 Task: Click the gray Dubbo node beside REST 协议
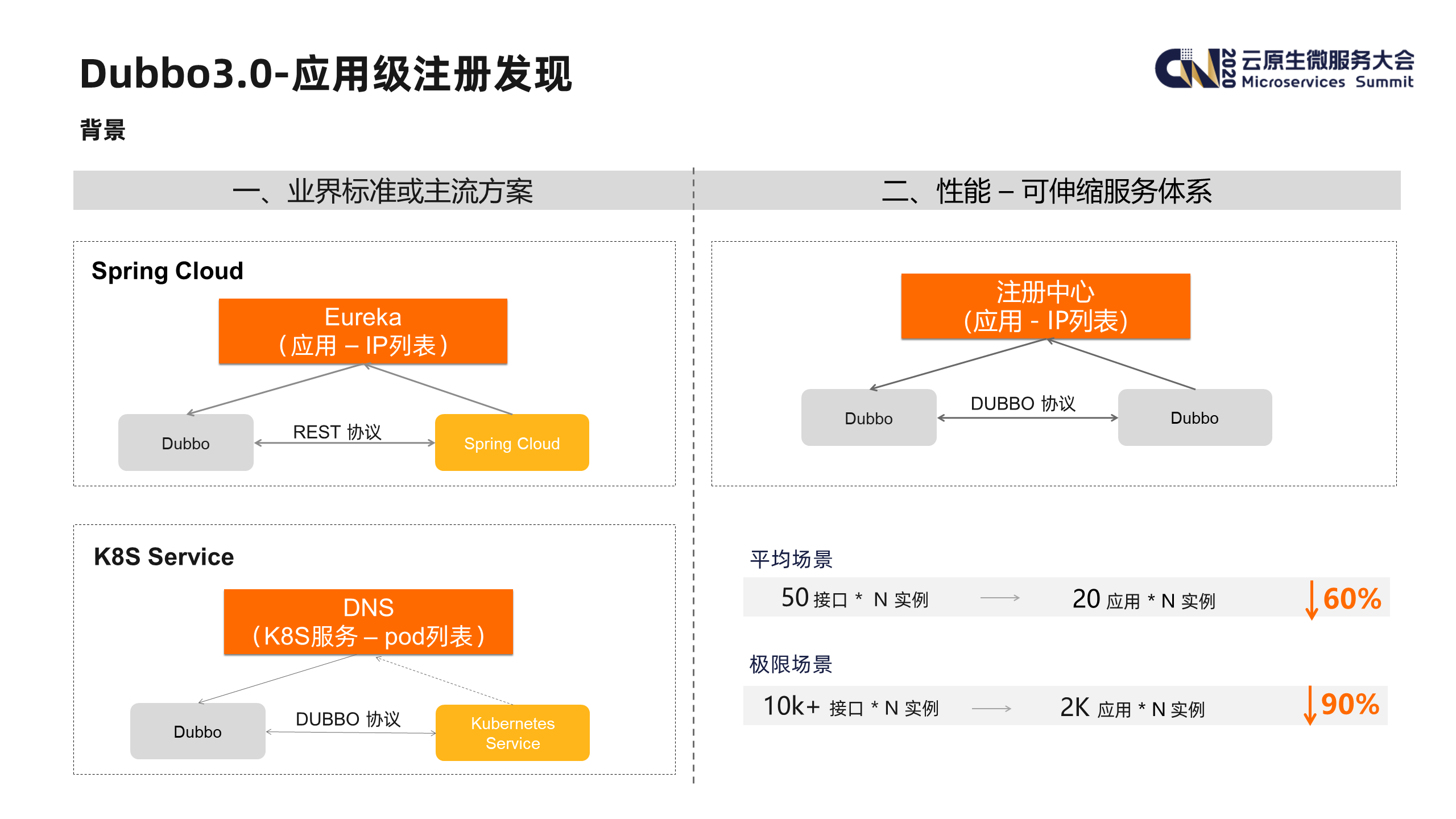coord(185,443)
